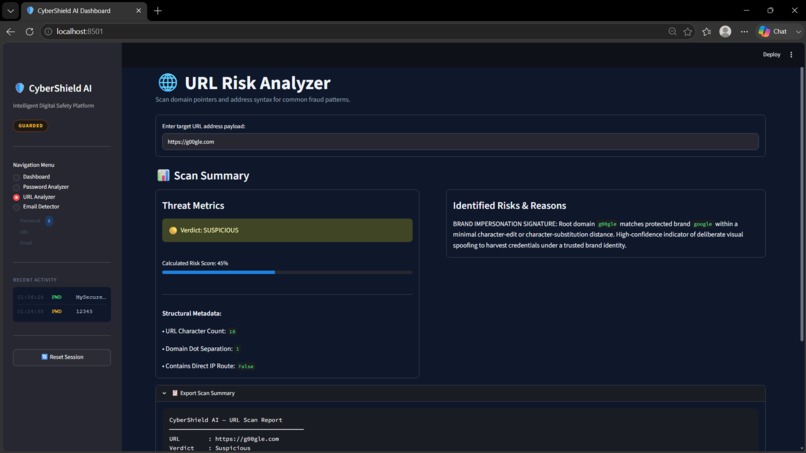Click the google protected brand code tag
The height and width of the screenshot is (453, 806).
[x=703, y=224]
